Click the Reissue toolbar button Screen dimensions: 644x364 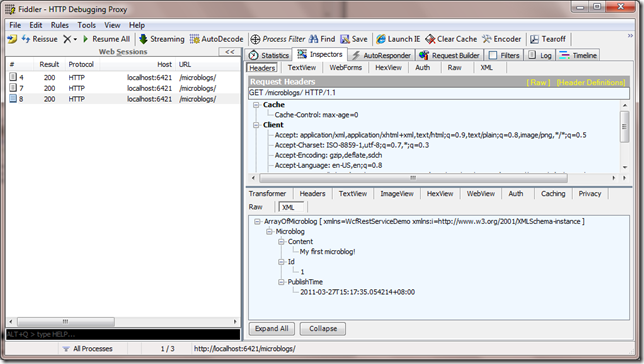[39, 39]
